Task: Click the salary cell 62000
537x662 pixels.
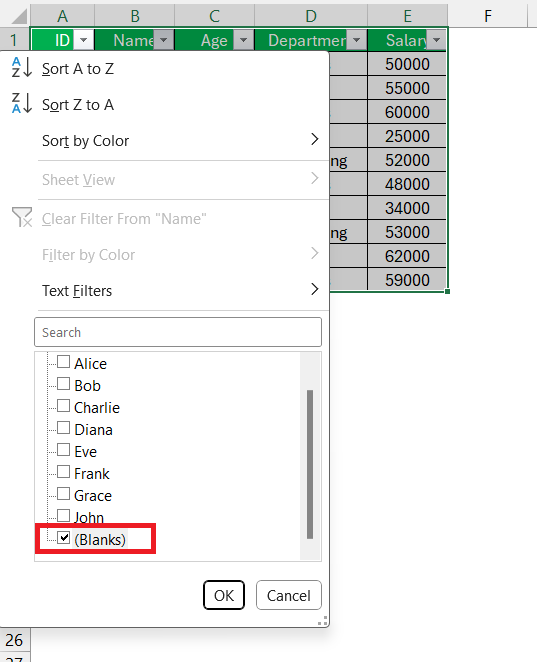Action: pos(407,256)
